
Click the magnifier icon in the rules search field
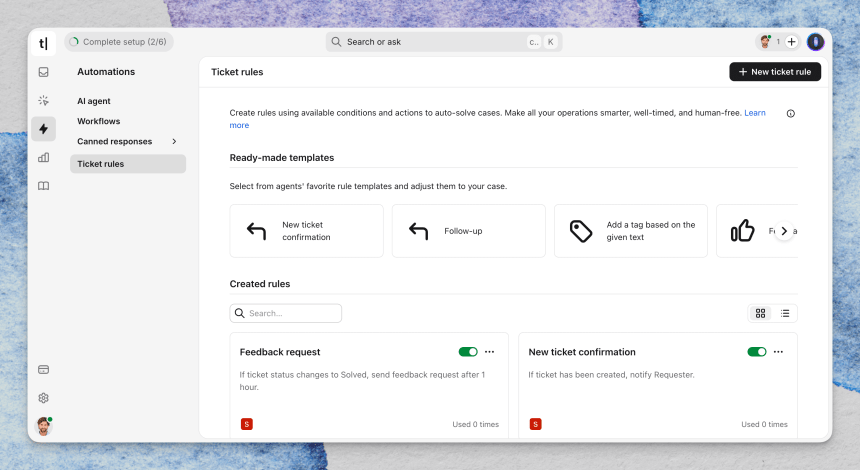coord(240,313)
